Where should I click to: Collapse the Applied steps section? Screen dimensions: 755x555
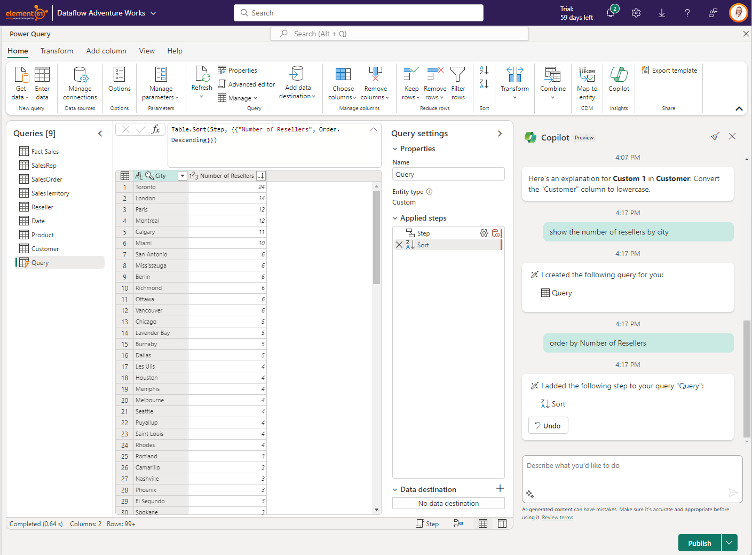(396, 217)
